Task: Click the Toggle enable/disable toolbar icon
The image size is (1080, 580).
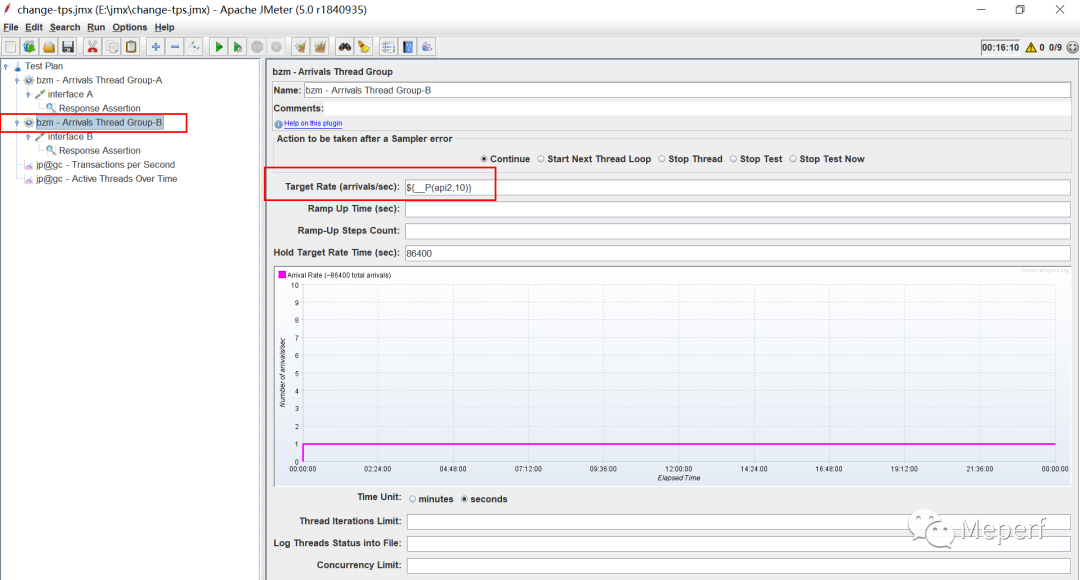Action: point(194,47)
